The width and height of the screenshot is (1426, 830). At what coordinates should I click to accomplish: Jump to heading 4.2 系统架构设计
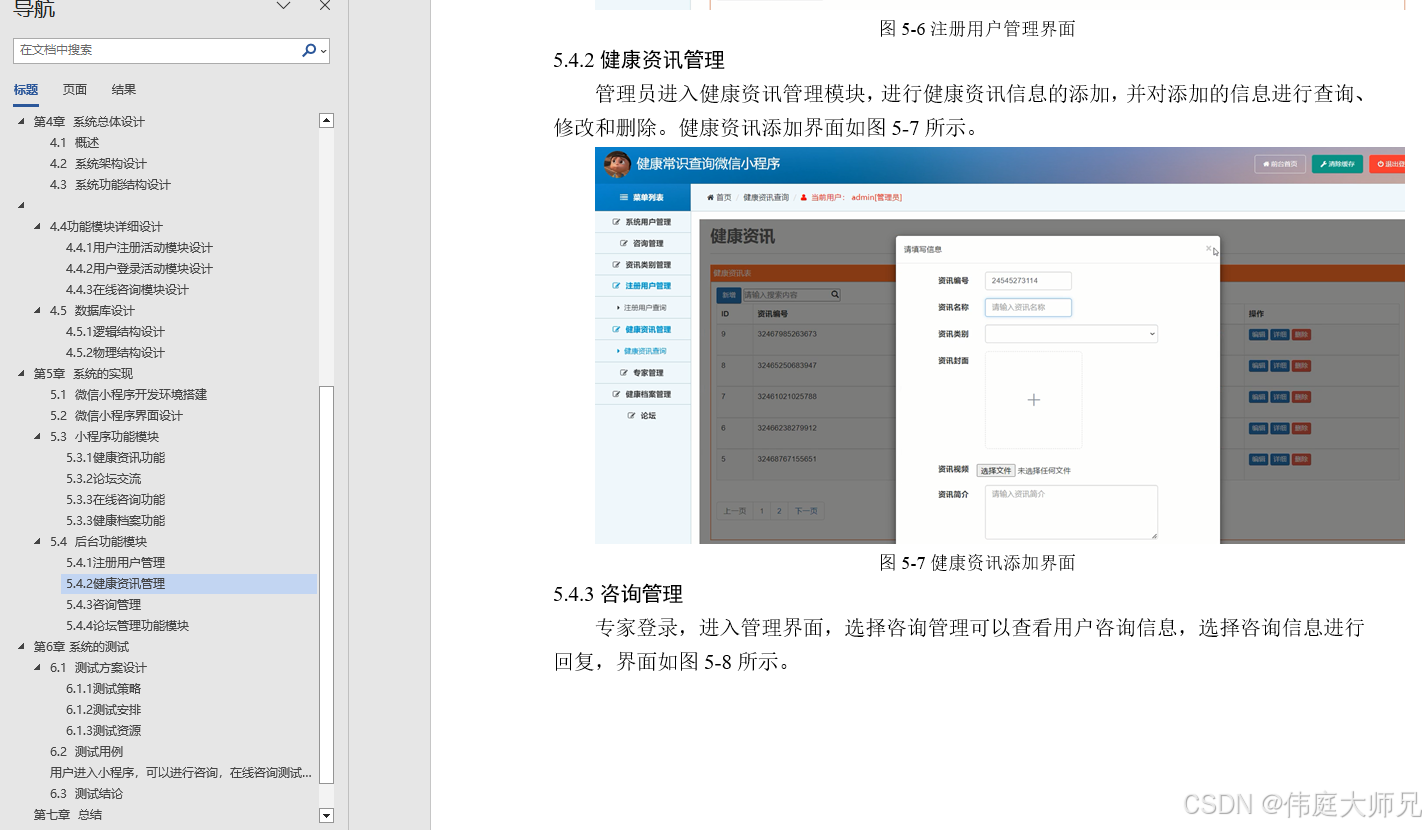coord(98,164)
